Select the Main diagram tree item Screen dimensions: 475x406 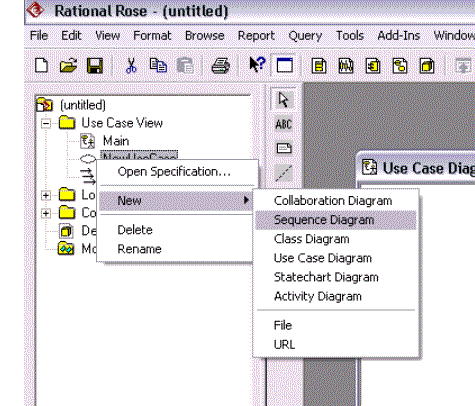[x=116, y=141]
